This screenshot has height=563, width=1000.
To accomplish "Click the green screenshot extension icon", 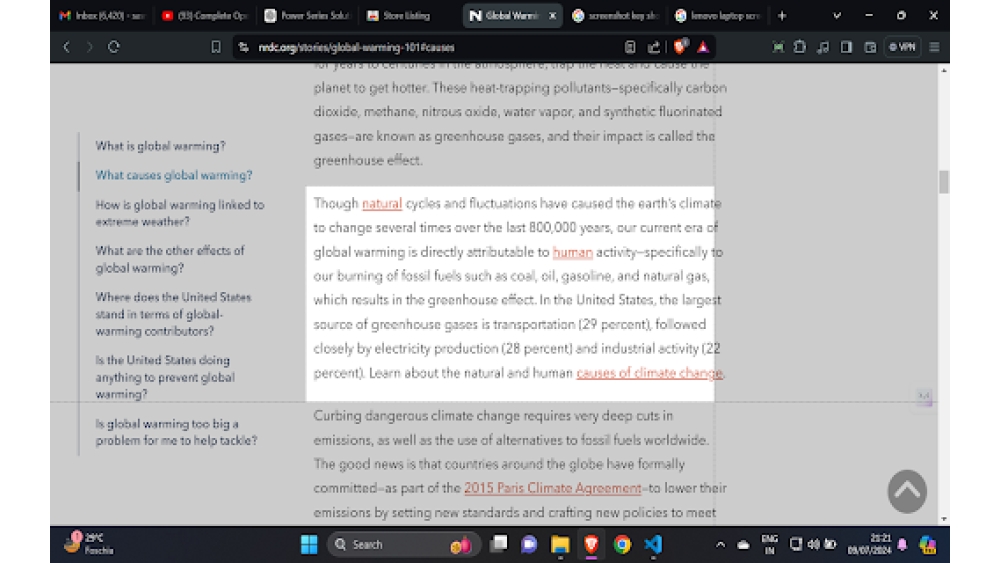I will coord(778,47).
